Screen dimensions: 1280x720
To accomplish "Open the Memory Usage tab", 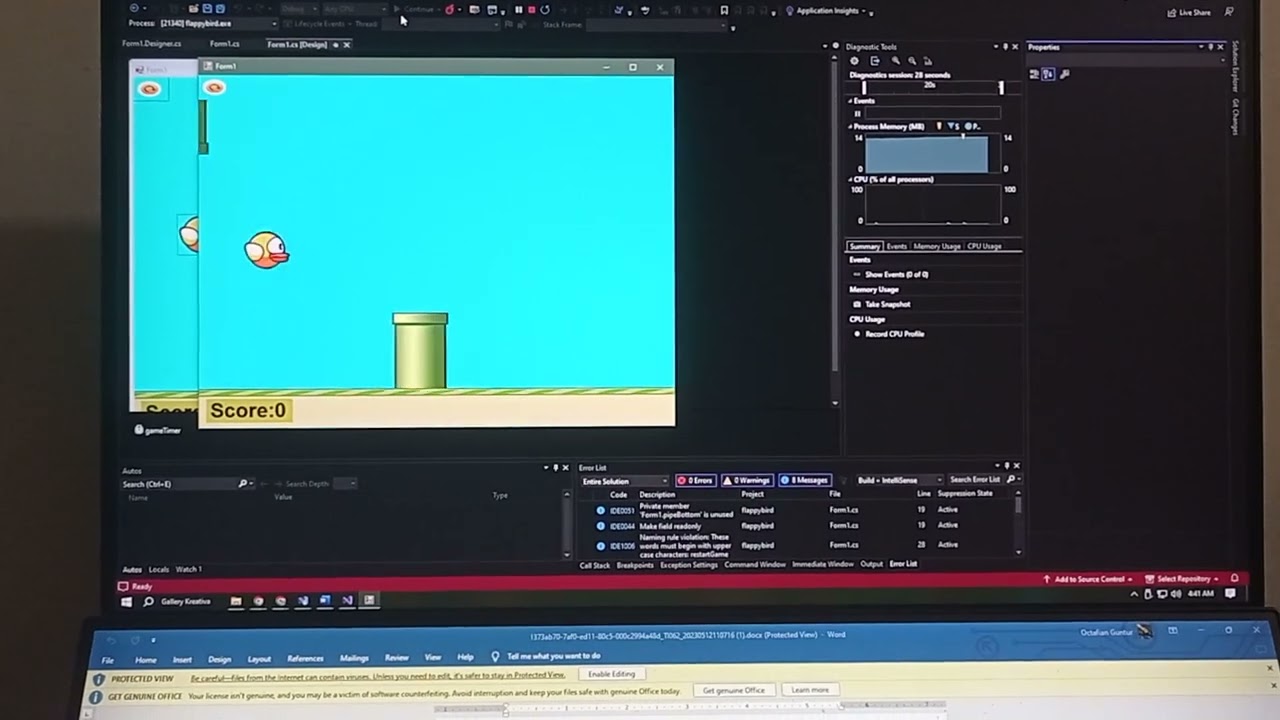I will (x=937, y=246).
